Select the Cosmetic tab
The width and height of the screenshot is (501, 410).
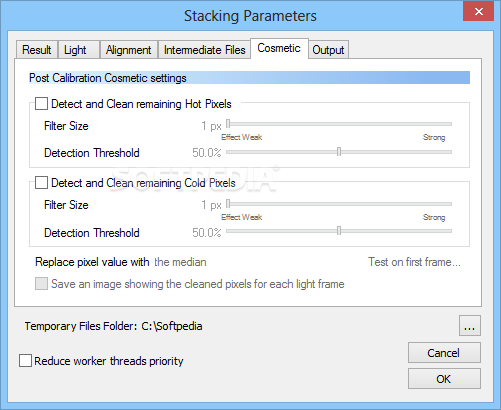click(x=279, y=48)
